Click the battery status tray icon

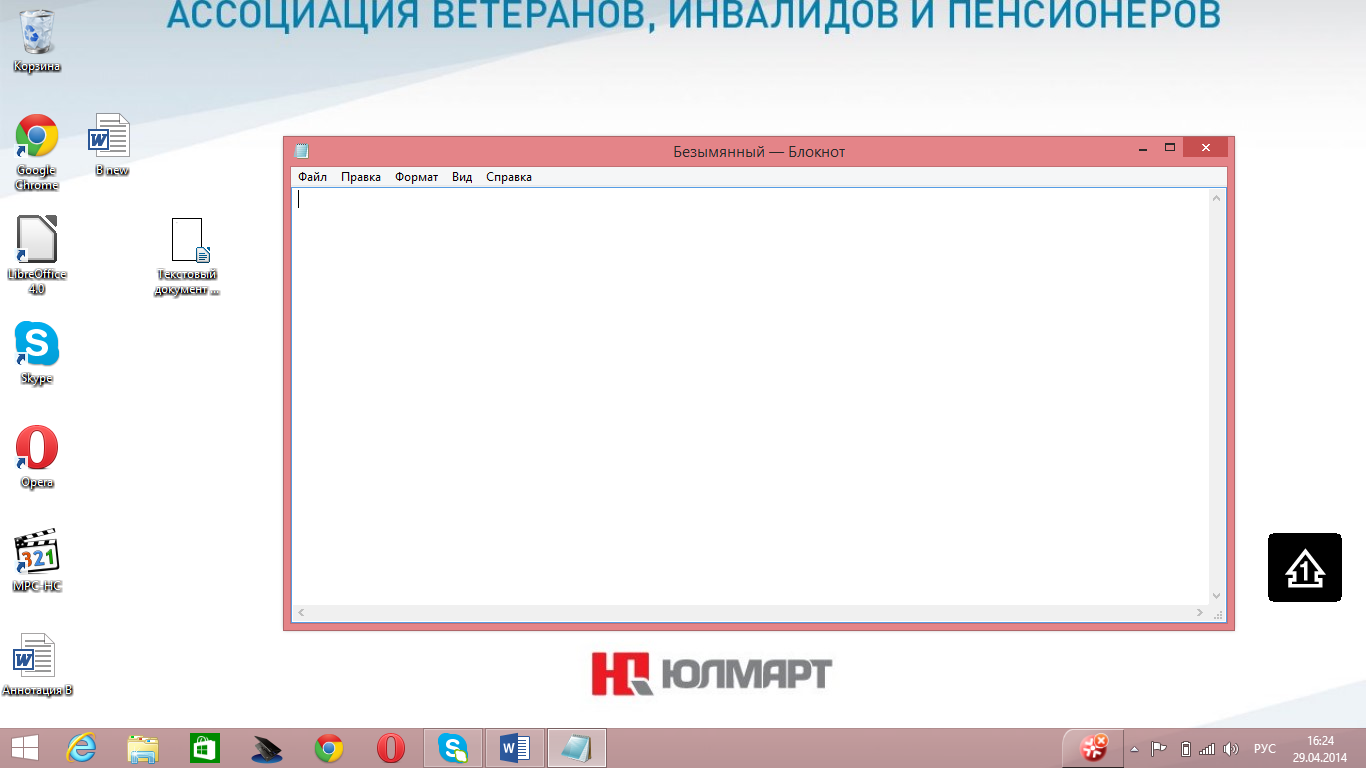(x=1186, y=748)
